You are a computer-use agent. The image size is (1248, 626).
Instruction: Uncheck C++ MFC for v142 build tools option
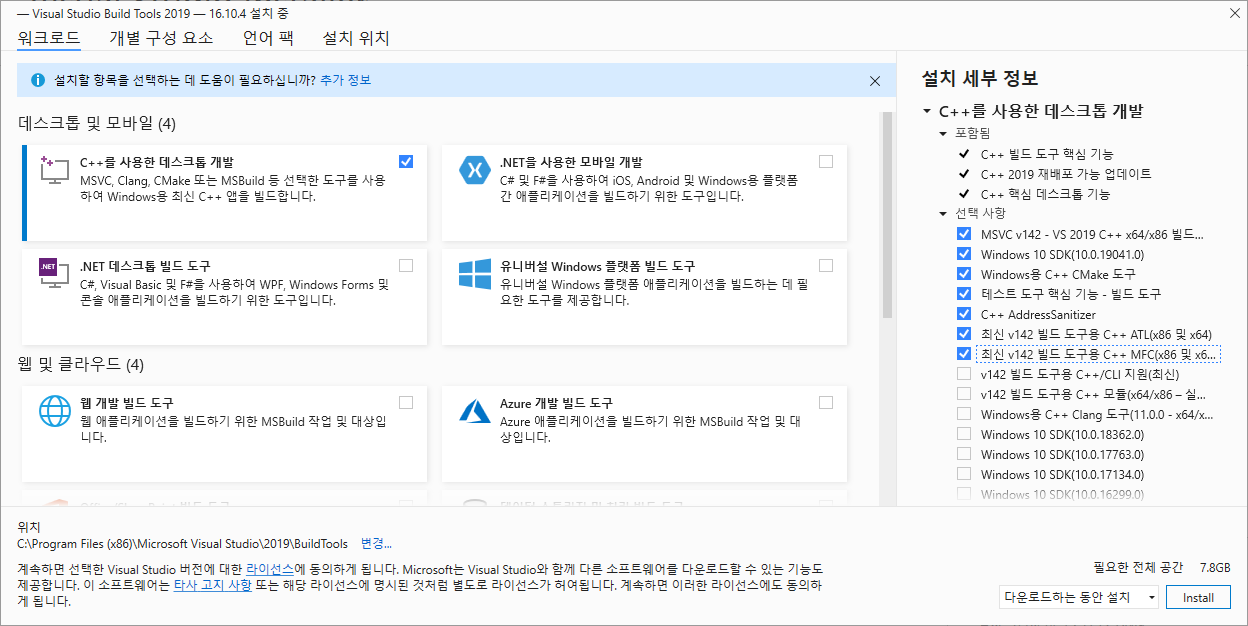pyautogui.click(x=964, y=354)
